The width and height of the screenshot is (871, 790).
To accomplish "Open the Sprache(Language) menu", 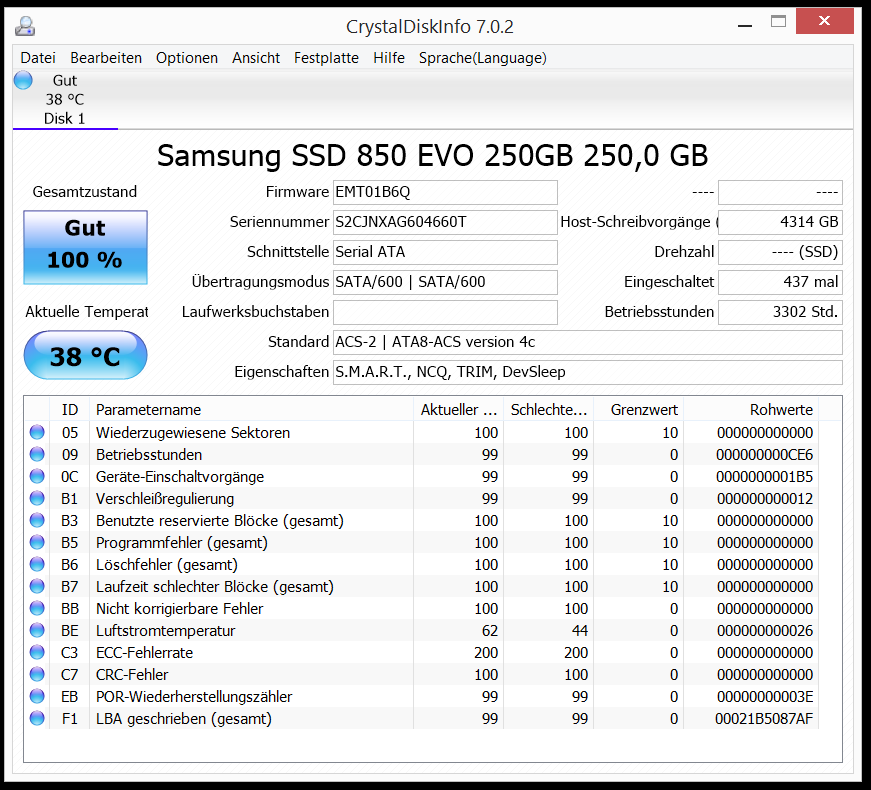I will (x=483, y=58).
